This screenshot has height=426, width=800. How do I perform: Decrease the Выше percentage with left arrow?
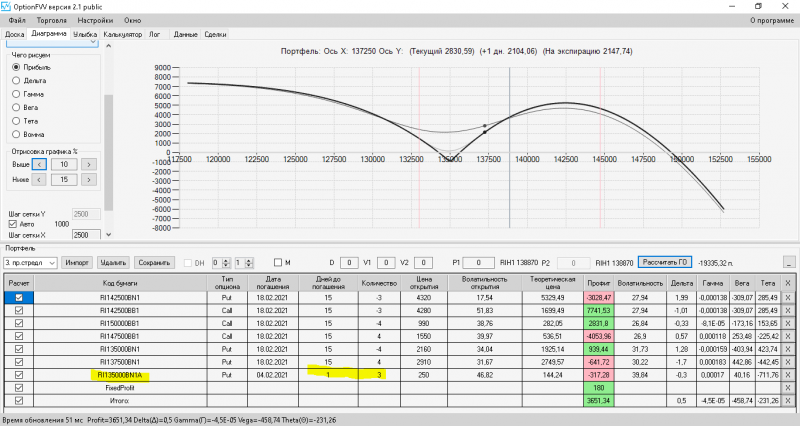pos(39,164)
